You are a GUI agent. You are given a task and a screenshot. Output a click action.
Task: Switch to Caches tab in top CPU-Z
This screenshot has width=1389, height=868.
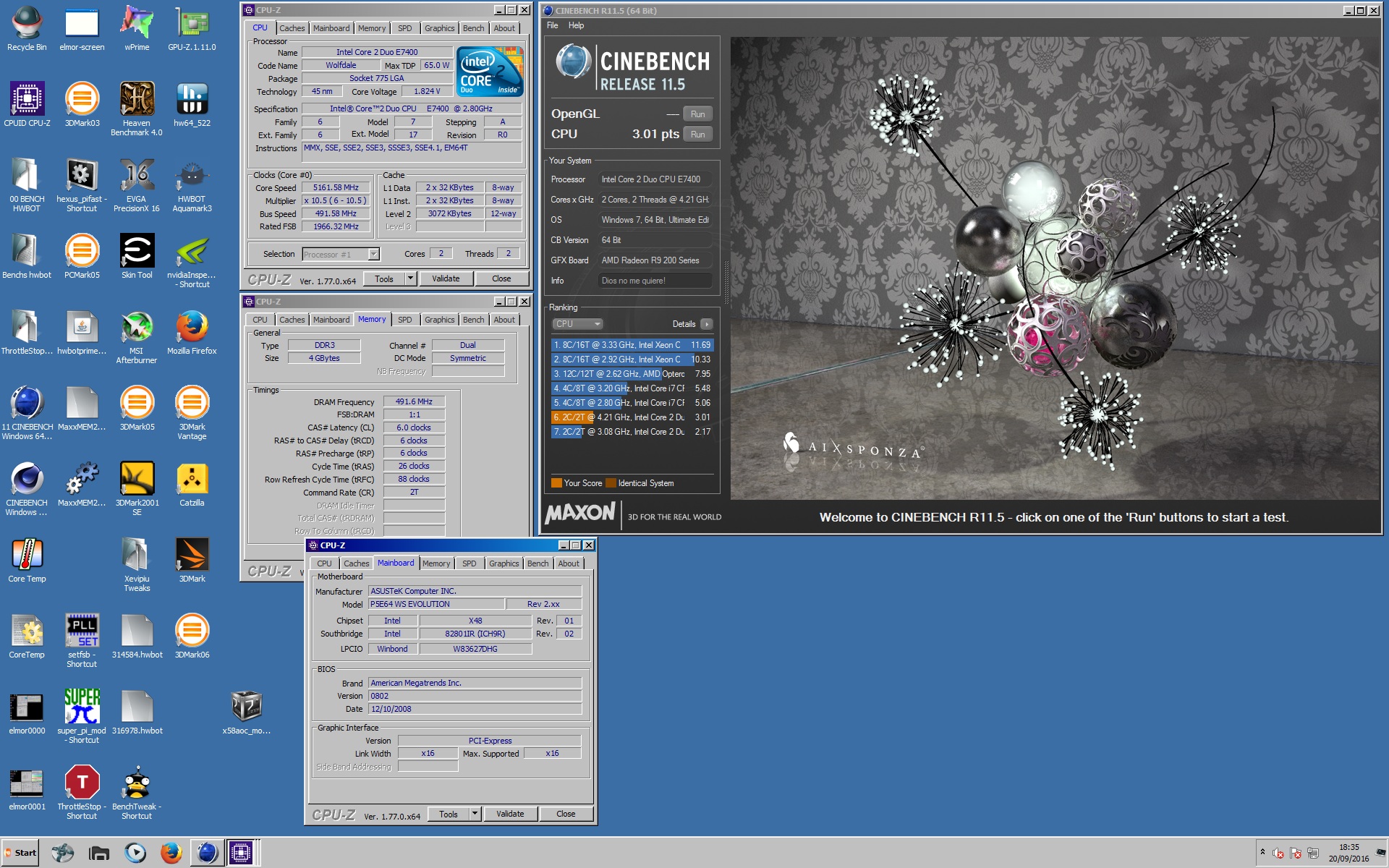(292, 28)
